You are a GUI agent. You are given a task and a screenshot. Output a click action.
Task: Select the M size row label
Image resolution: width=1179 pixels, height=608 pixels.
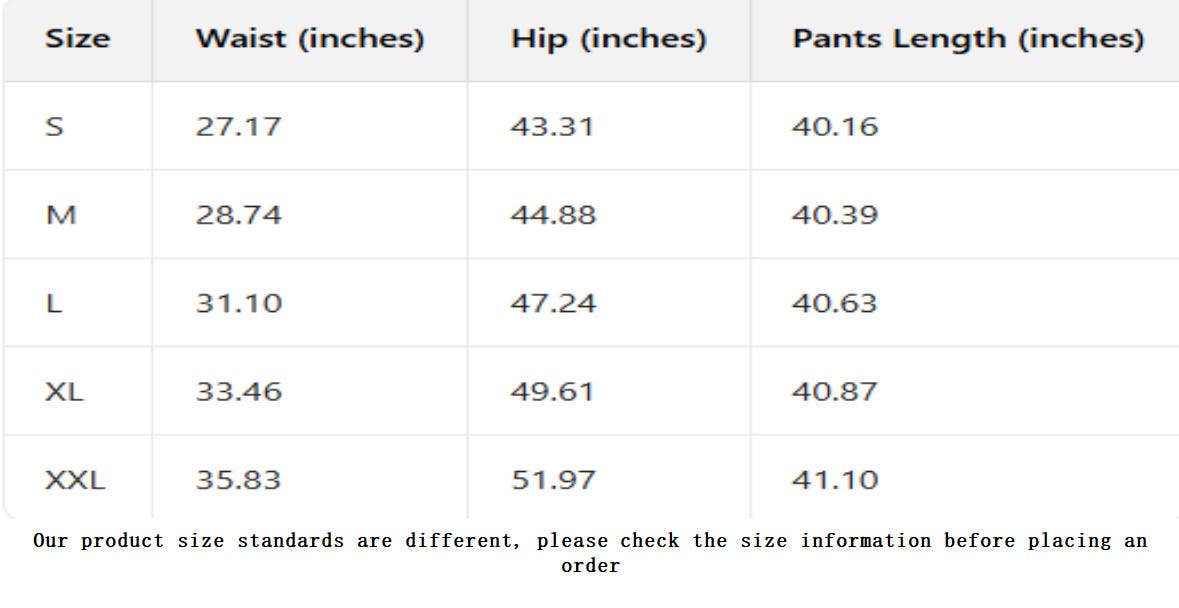(61, 215)
